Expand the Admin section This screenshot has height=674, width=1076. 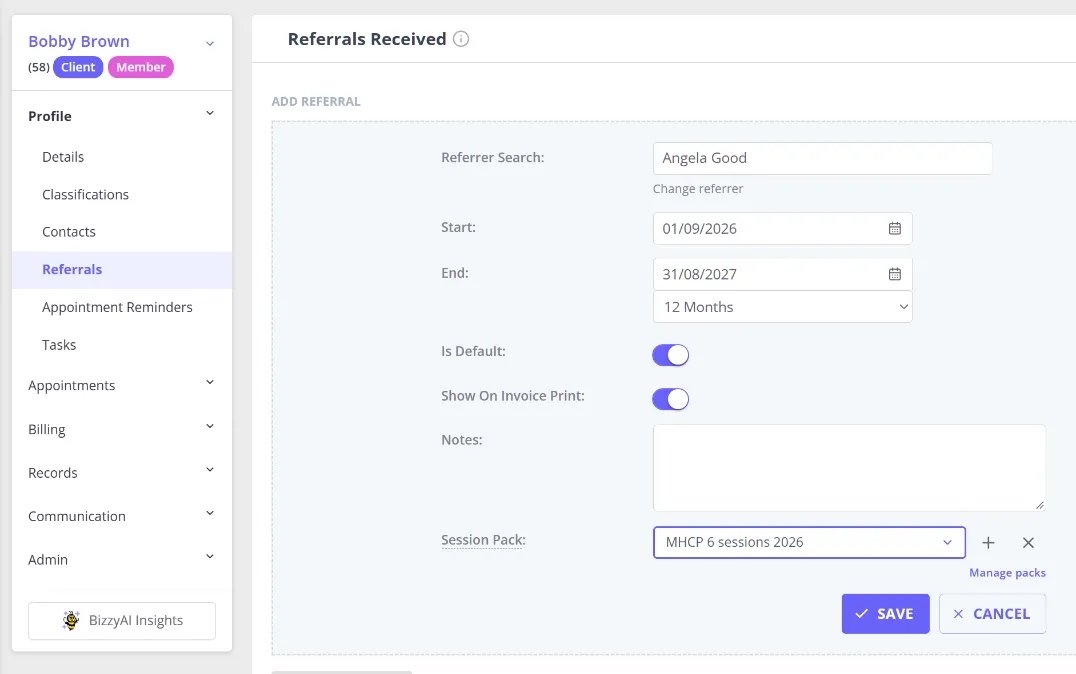[x=210, y=557]
